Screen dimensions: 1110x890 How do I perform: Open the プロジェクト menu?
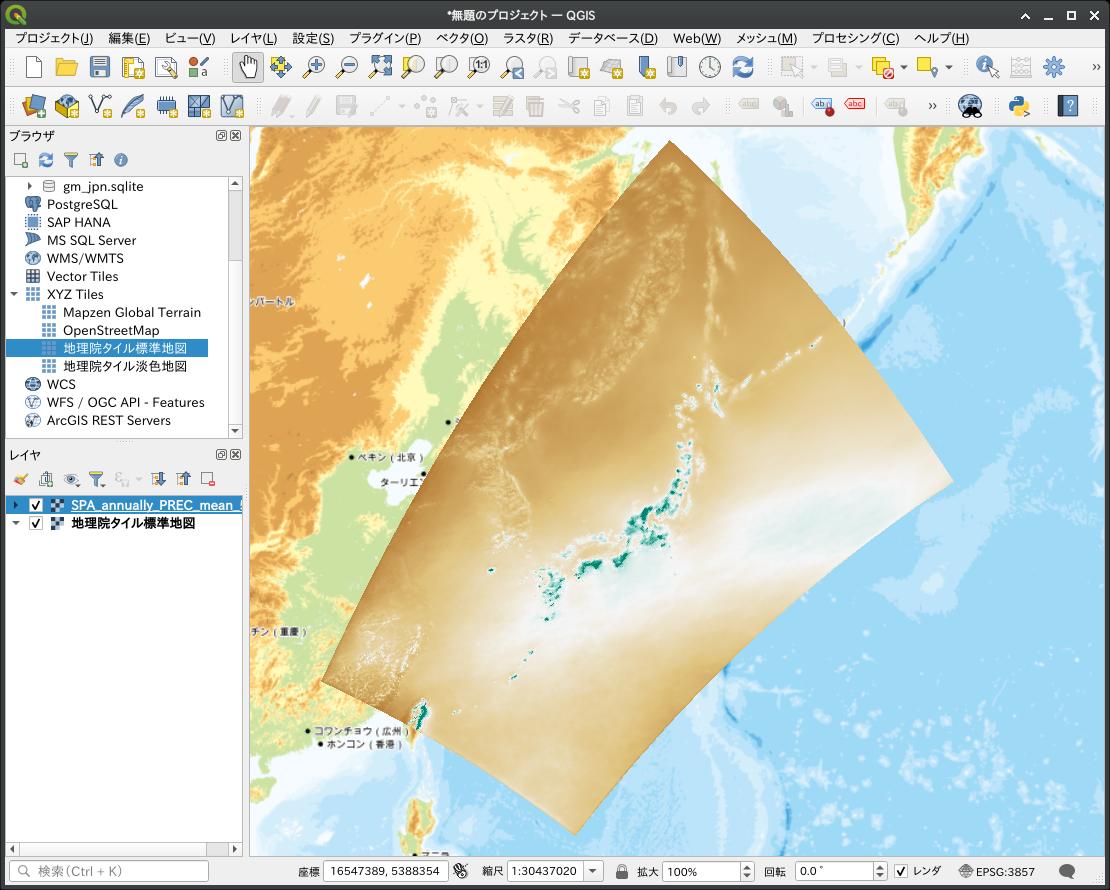(x=54, y=38)
